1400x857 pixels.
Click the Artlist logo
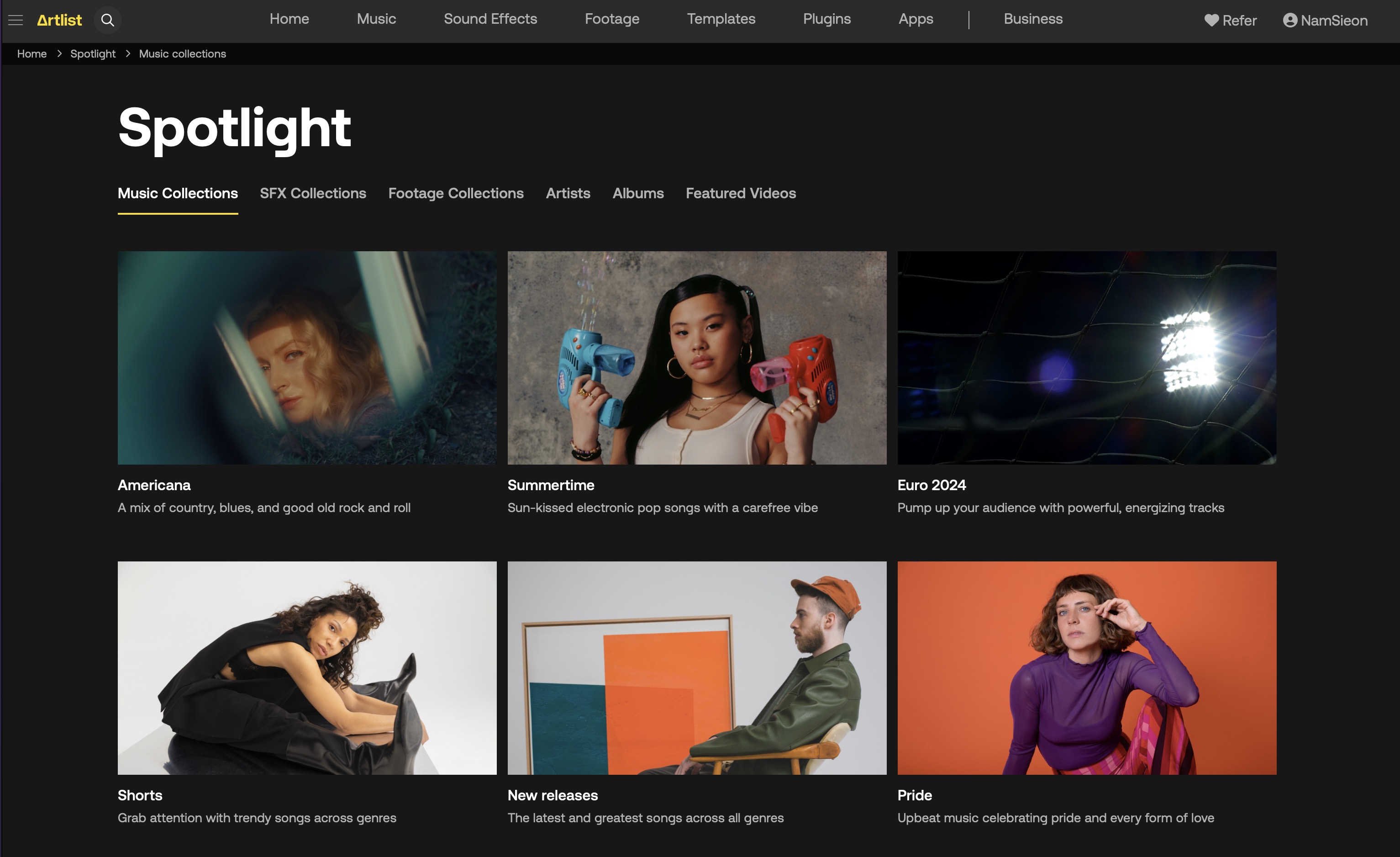pos(60,21)
